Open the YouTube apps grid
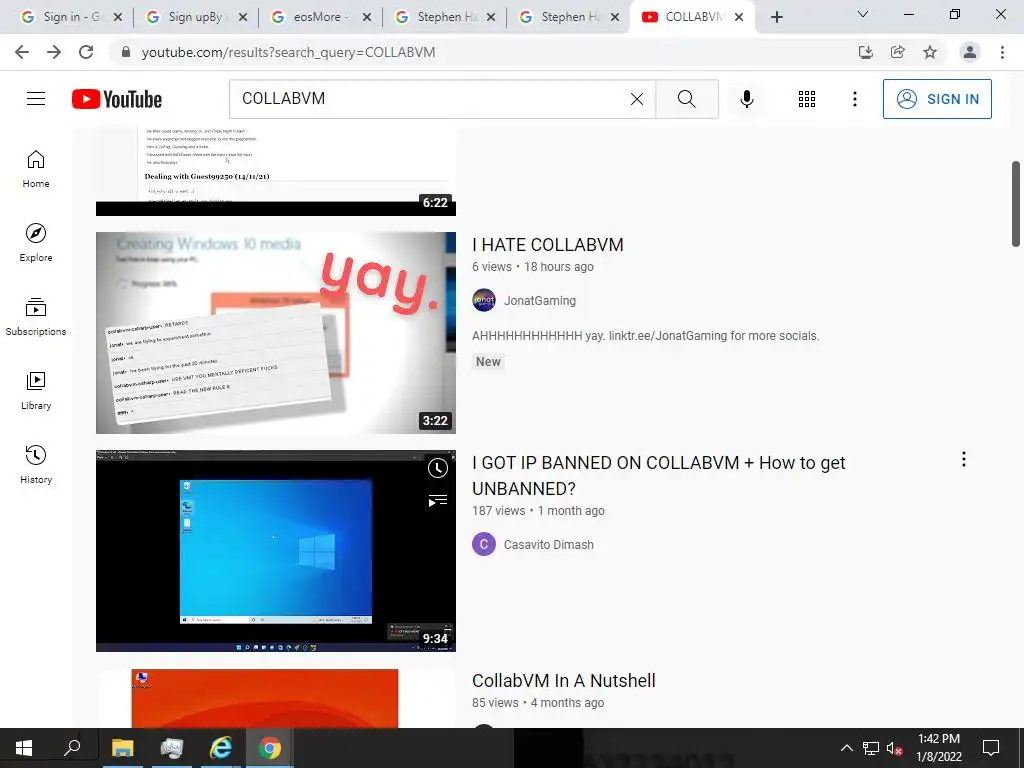 807,99
